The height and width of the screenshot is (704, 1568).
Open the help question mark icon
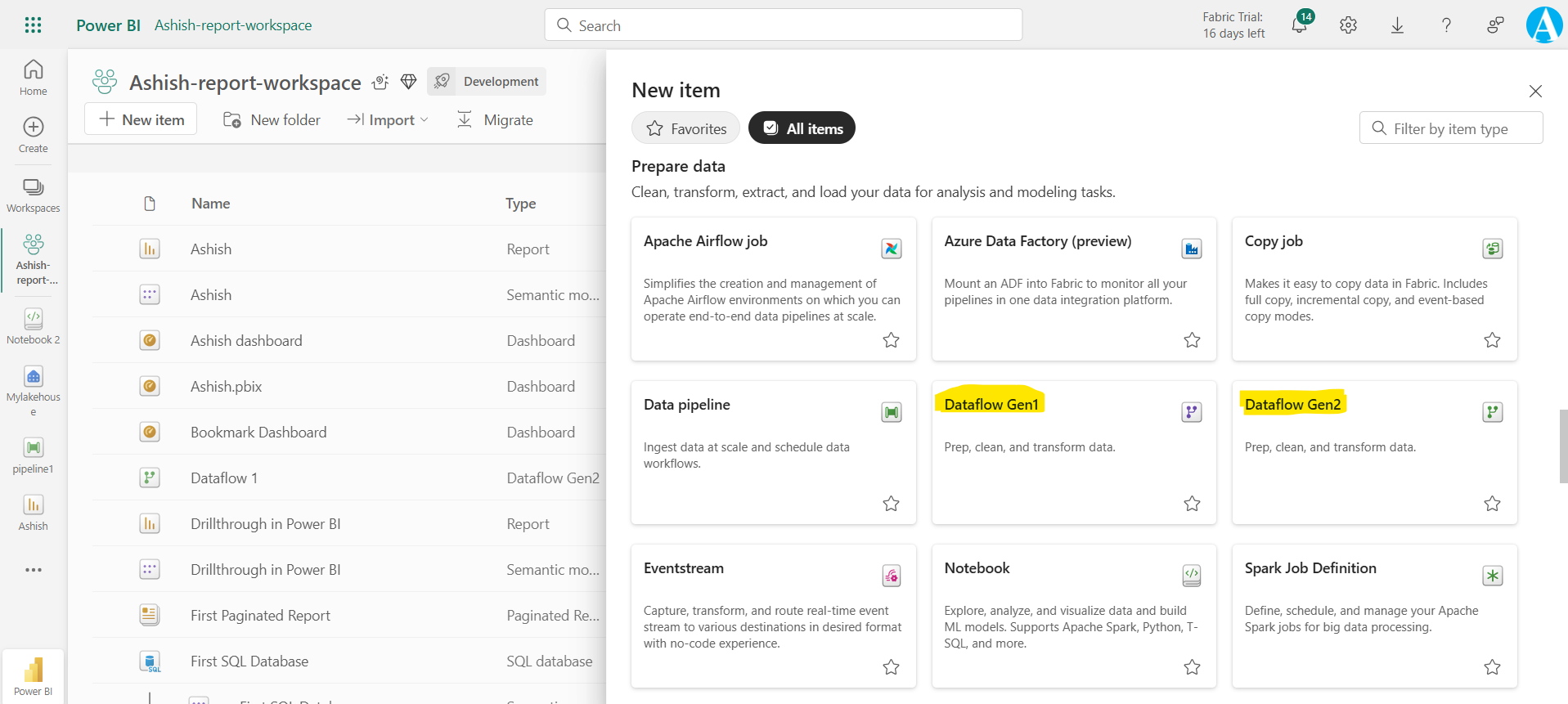tap(1446, 25)
